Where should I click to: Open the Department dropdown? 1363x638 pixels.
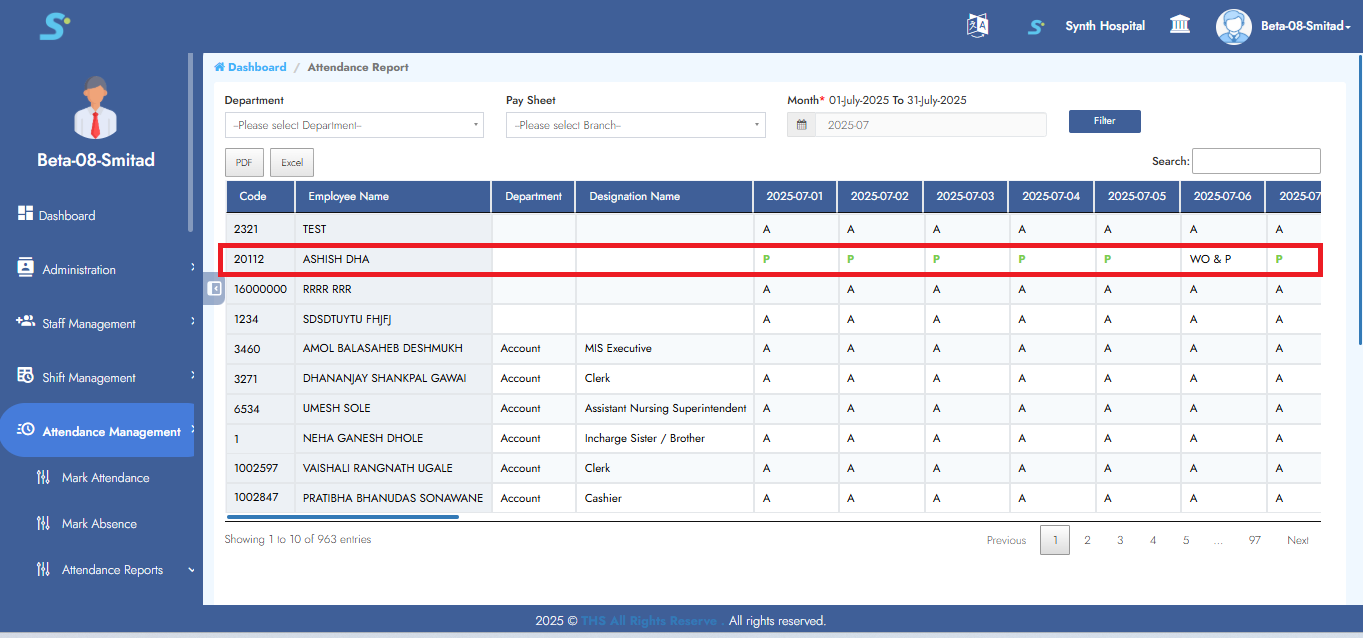(354, 125)
